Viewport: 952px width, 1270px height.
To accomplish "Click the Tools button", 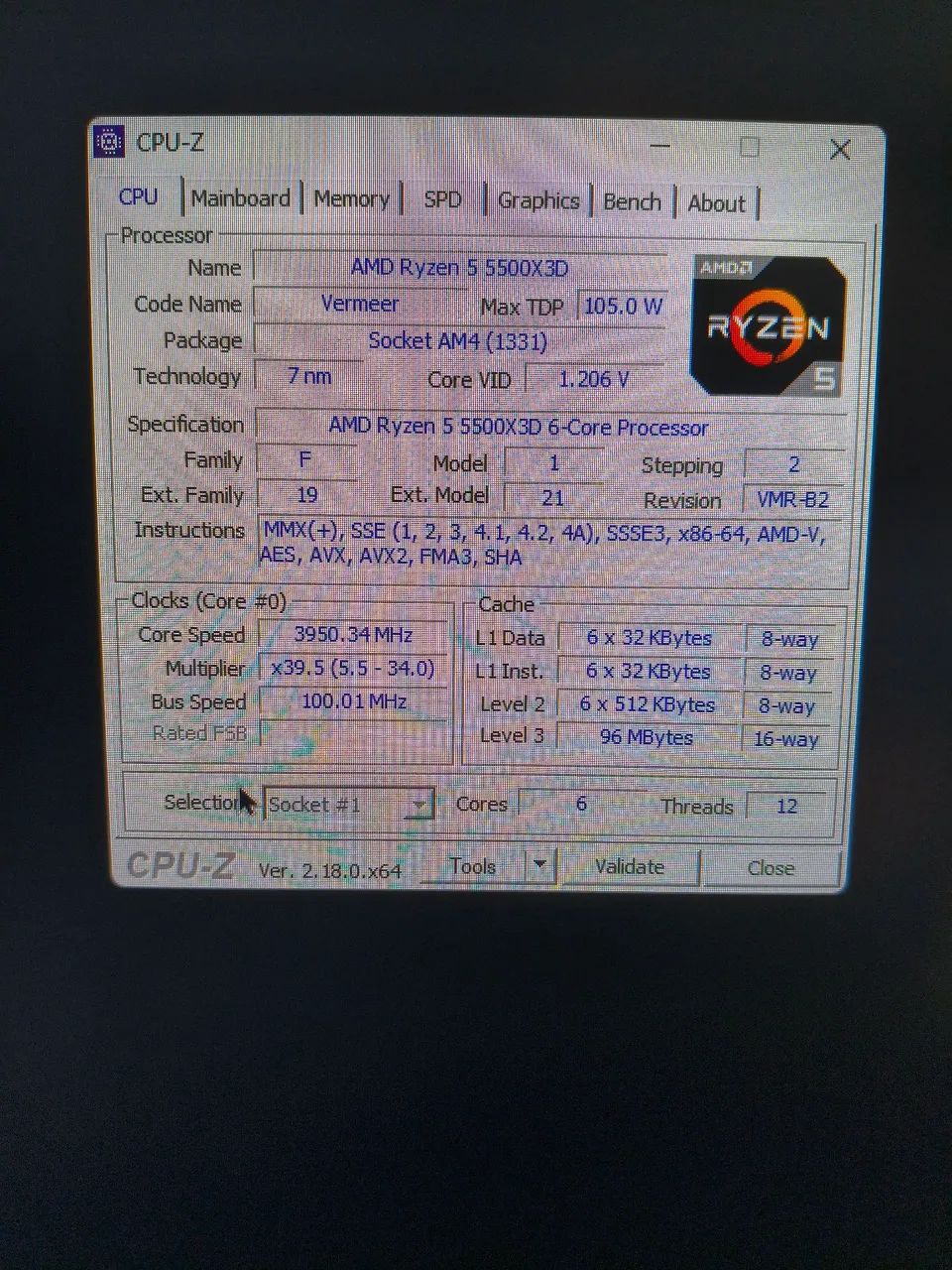I will (473, 866).
